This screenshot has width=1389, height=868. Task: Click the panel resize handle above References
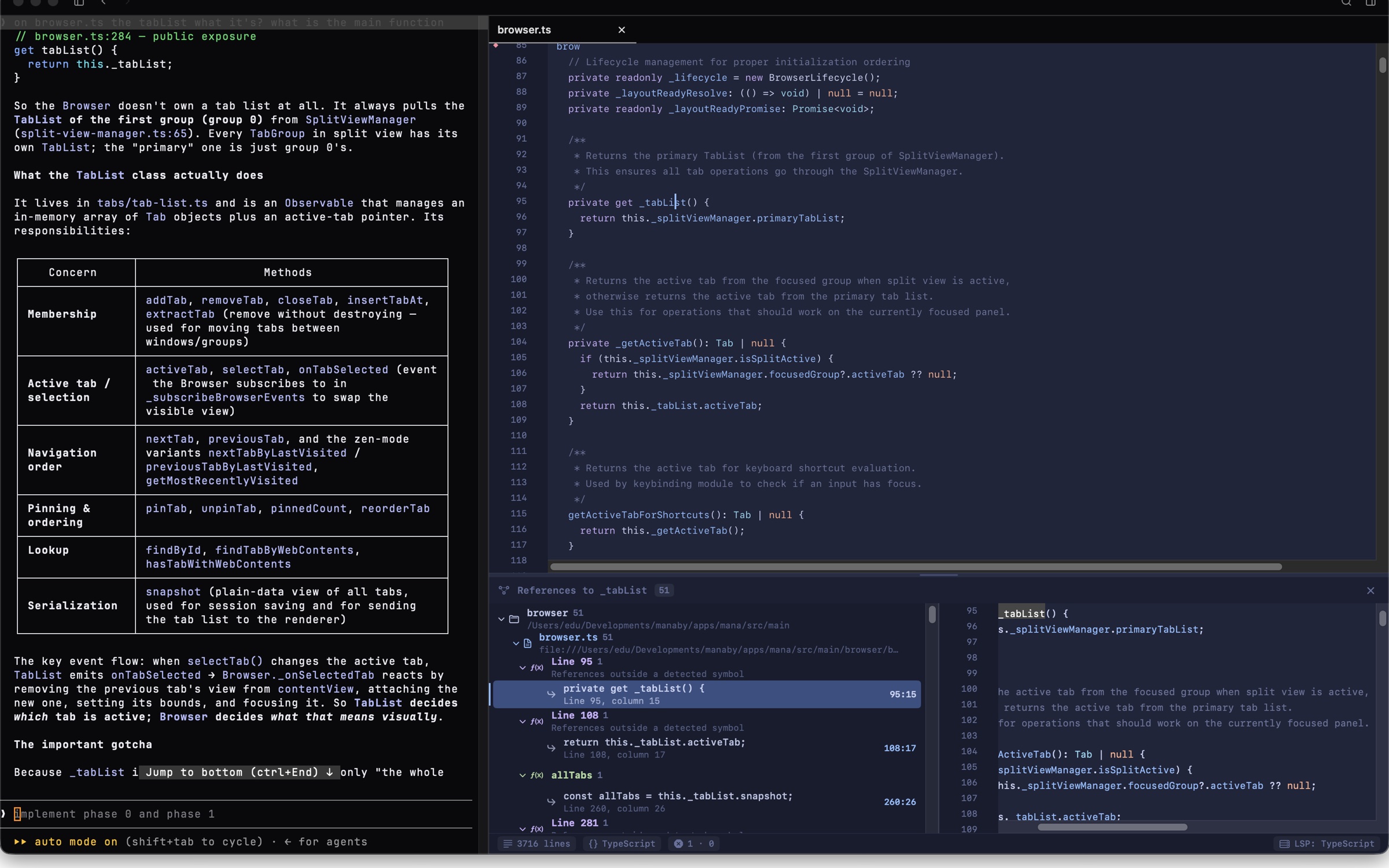pyautogui.click(x=938, y=575)
